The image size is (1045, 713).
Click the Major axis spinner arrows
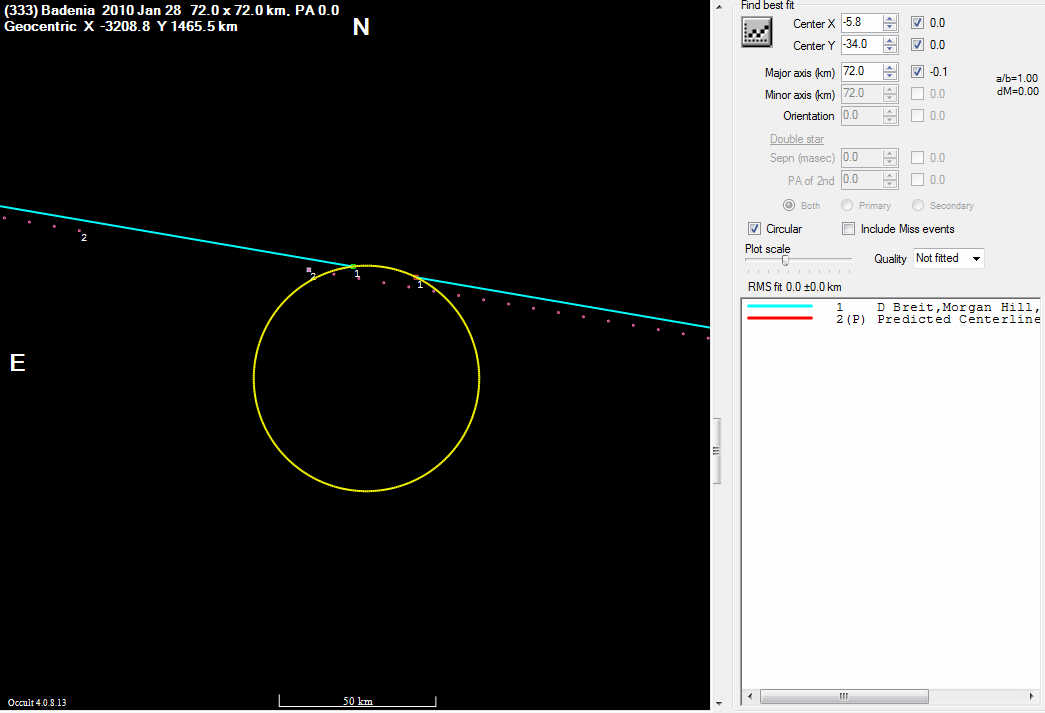pos(890,71)
